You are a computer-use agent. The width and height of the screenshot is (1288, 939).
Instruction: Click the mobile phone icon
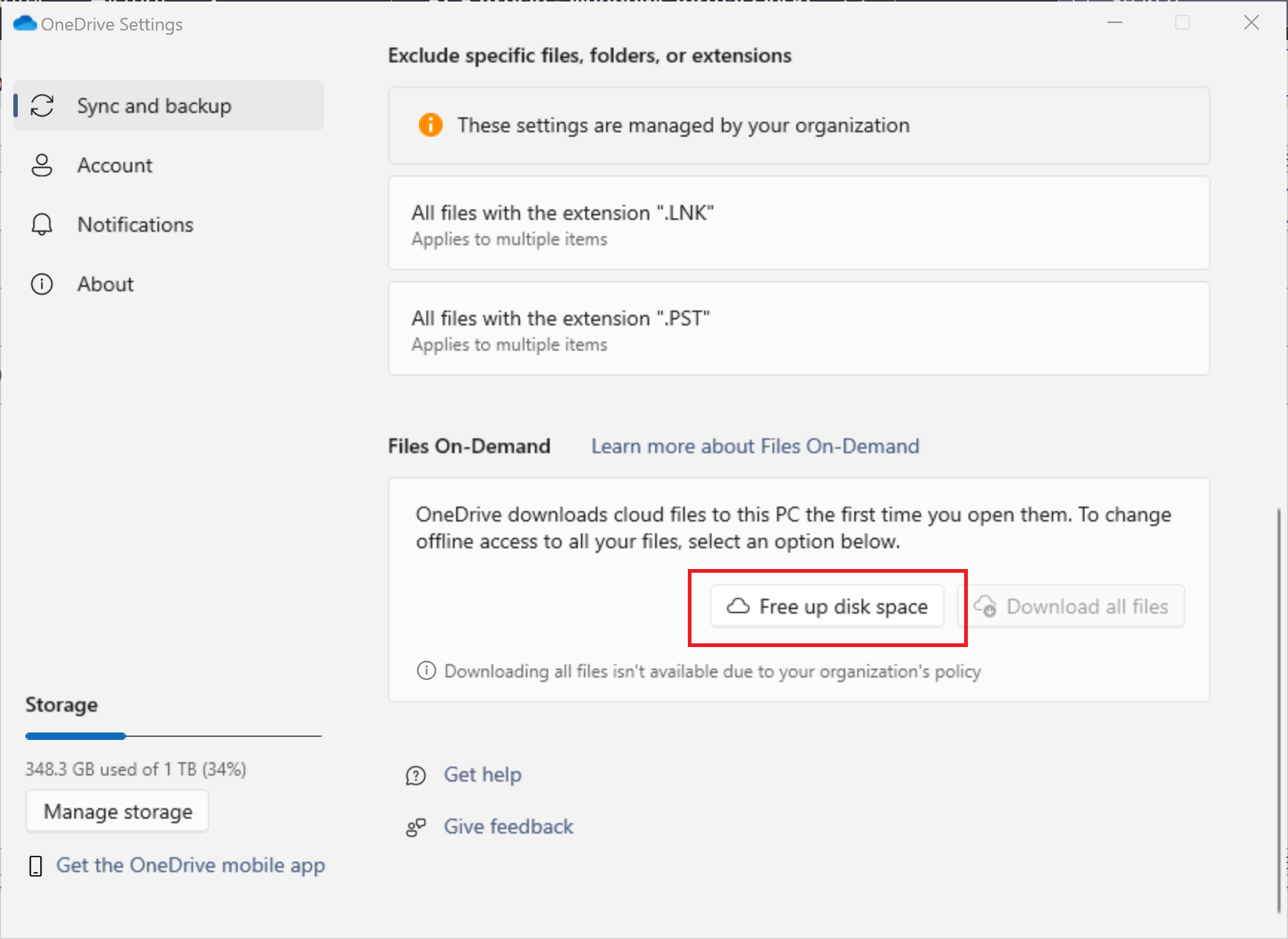(x=35, y=865)
